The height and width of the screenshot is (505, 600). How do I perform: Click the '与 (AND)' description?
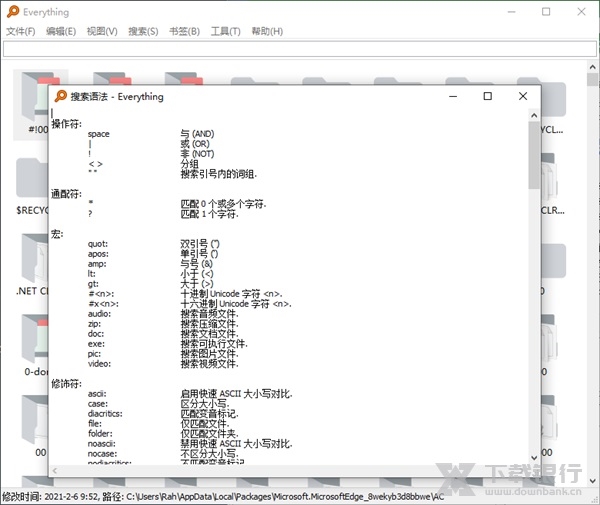(x=197, y=134)
